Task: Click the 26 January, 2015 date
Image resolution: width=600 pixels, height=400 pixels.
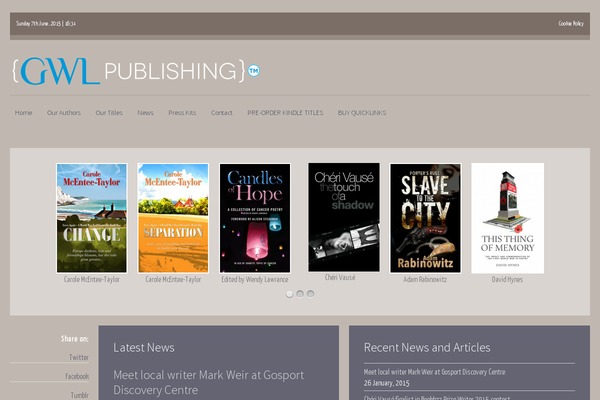Action: (386, 383)
